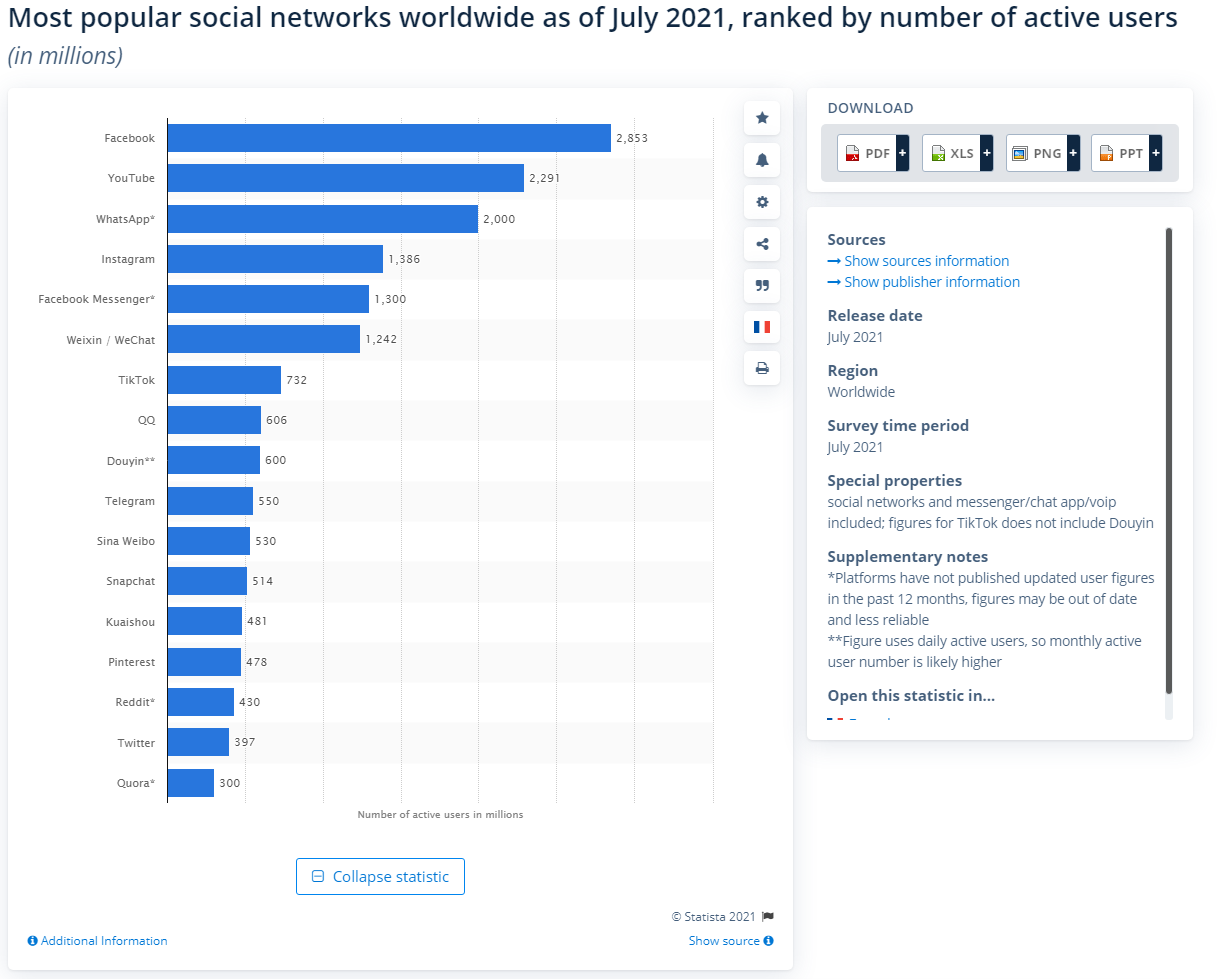Download the statistic as XLS
This screenshot has width=1219, height=979.
tap(951, 152)
